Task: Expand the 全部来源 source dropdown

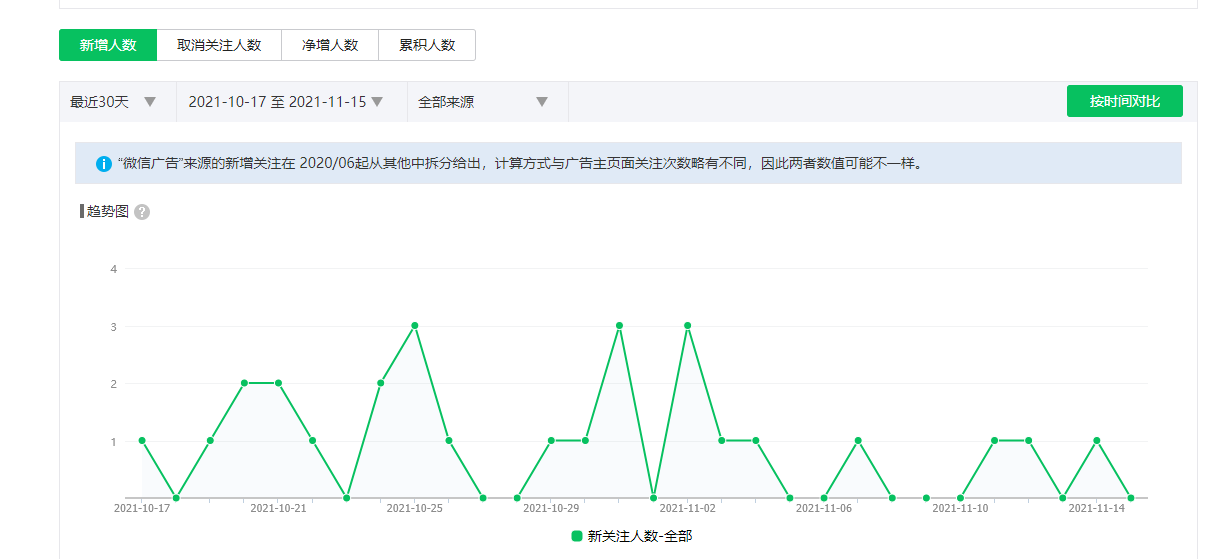Action: click(483, 101)
